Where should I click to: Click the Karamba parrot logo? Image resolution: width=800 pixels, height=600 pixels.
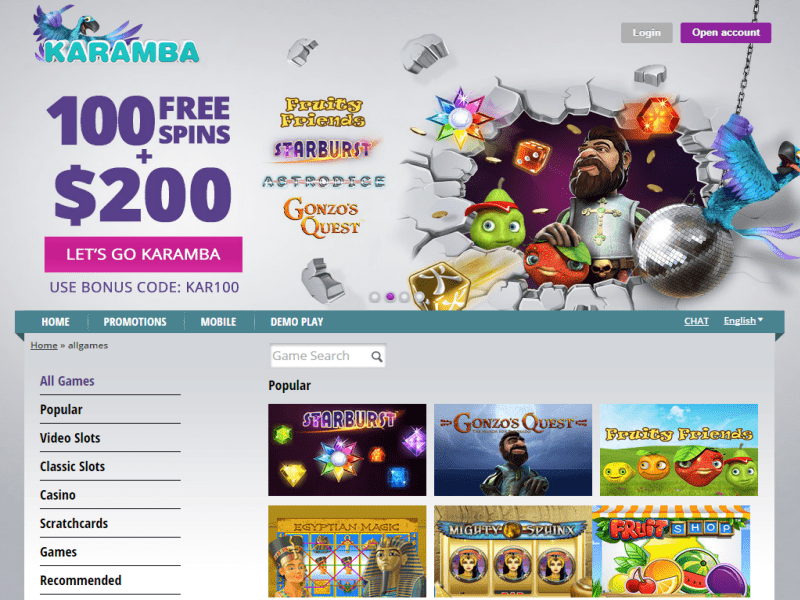pos(116,36)
